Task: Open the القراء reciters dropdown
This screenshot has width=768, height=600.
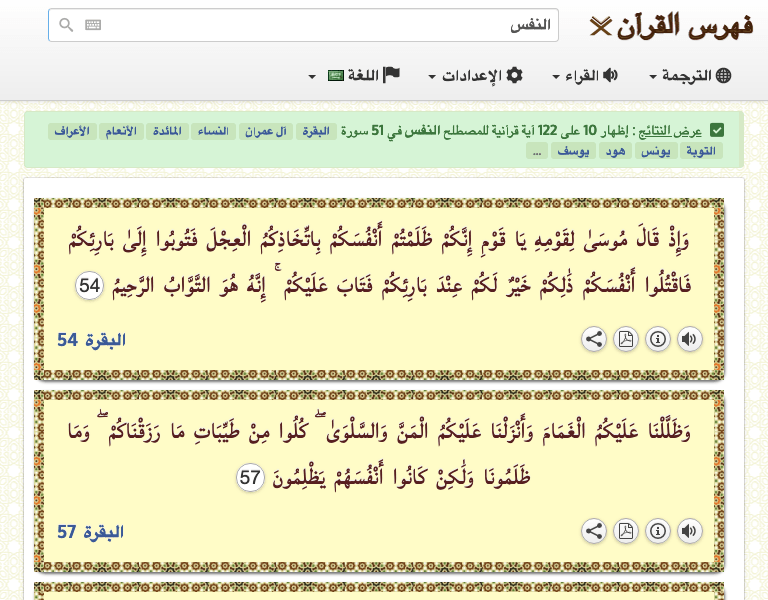Action: pos(586,76)
